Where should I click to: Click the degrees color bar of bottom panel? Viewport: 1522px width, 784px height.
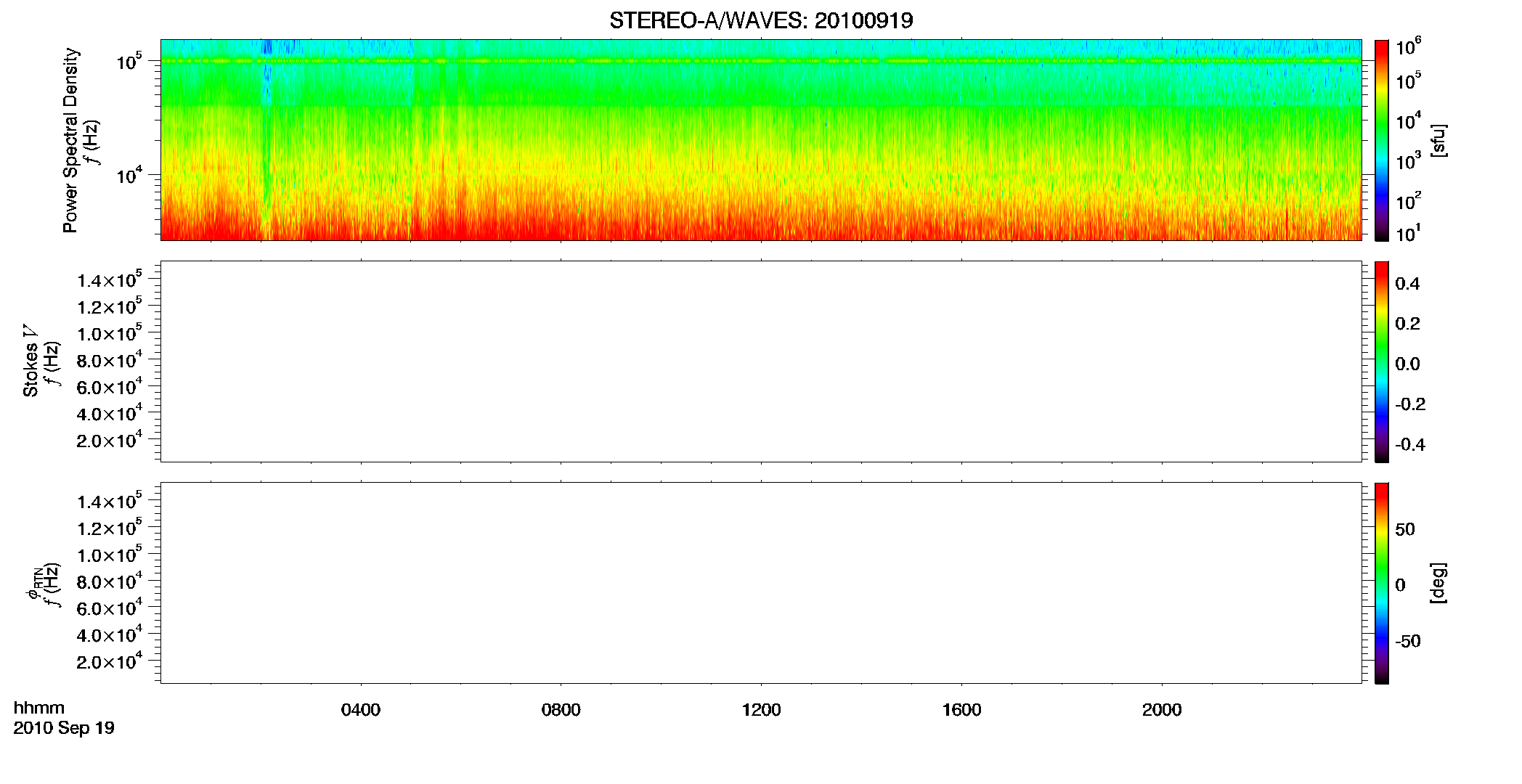coord(1382,583)
